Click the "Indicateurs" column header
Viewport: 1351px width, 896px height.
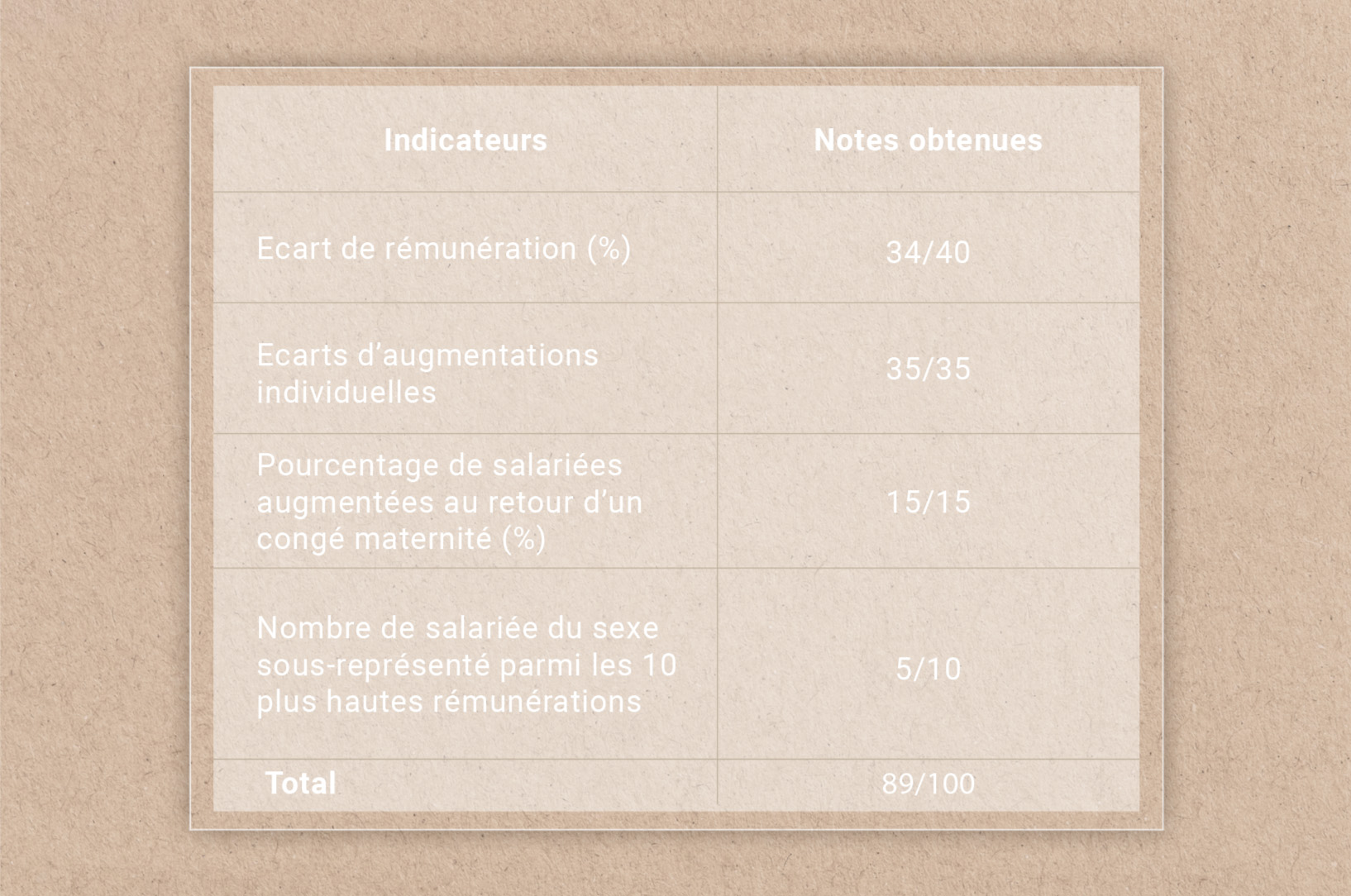coord(465,140)
